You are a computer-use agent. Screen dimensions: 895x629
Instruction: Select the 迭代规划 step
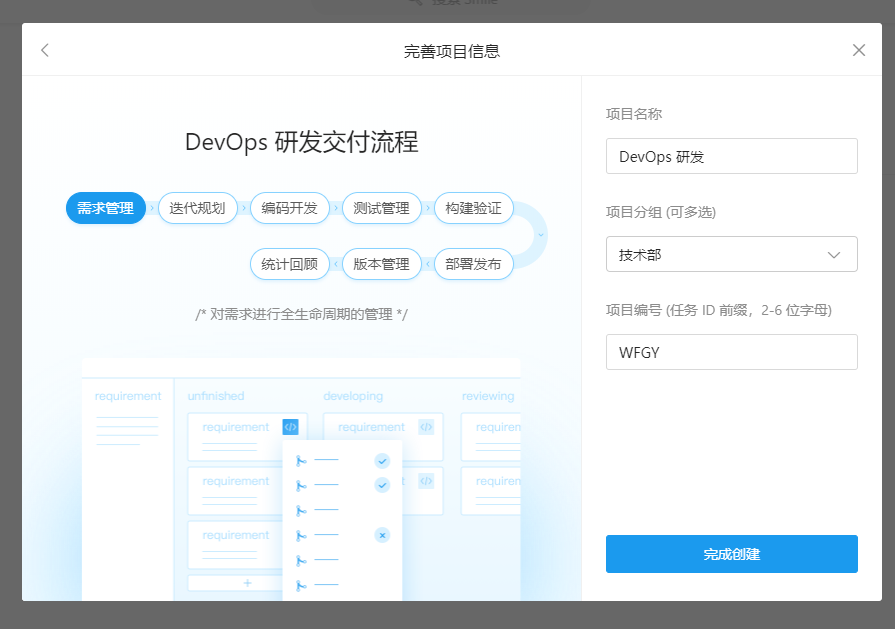click(197, 208)
